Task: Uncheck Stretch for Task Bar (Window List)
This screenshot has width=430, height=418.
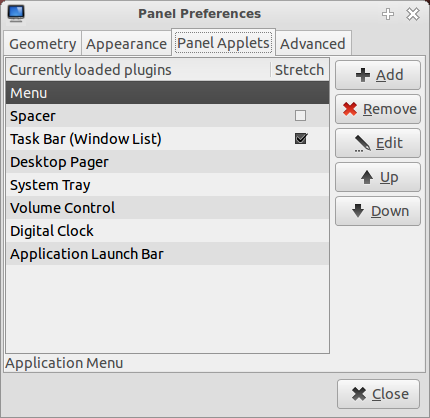Action: (x=301, y=139)
